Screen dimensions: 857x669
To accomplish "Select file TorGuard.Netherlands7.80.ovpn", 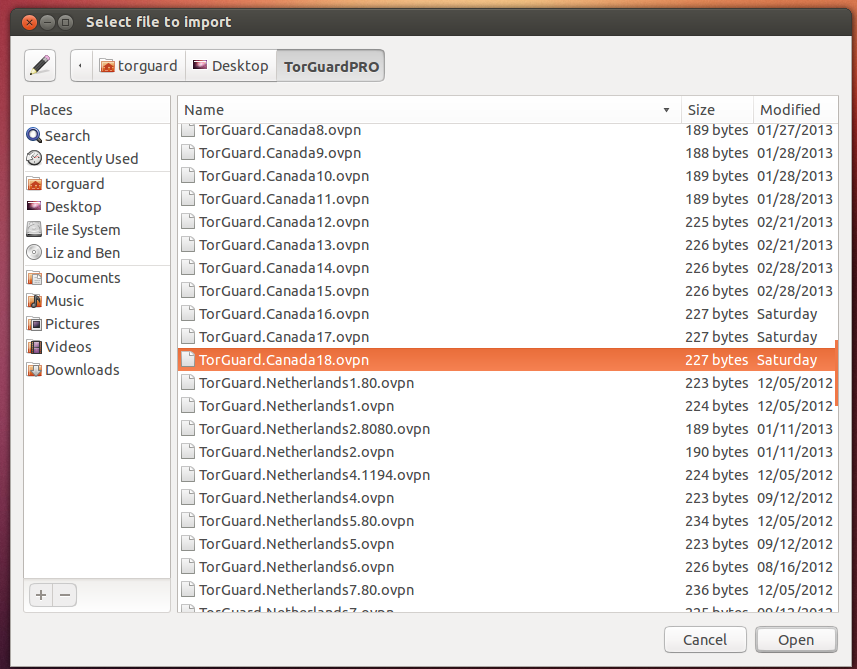I will (506, 589).
